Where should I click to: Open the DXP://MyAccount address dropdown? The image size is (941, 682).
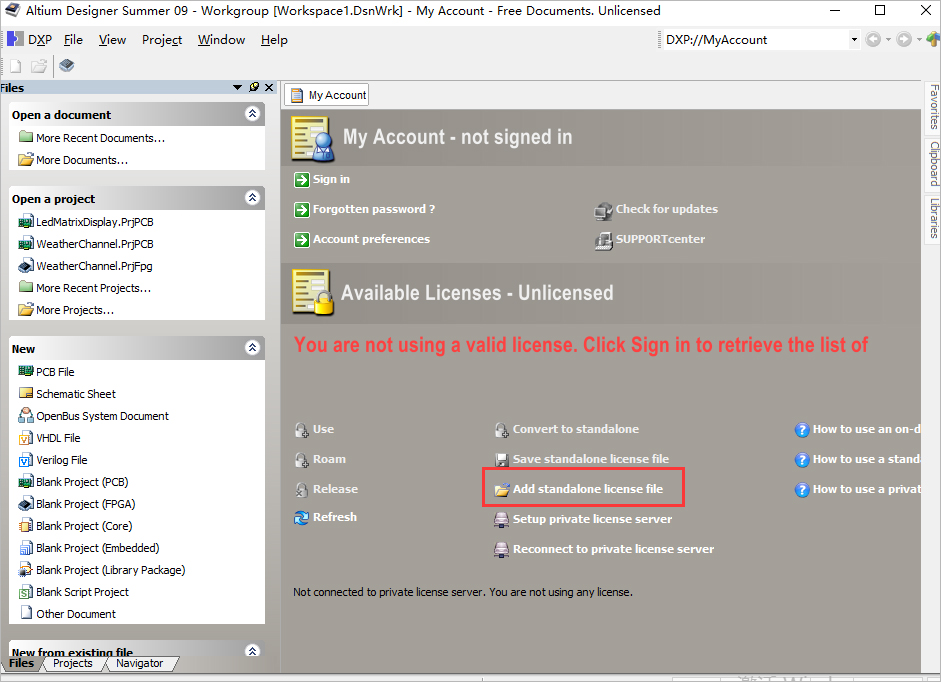[854, 40]
